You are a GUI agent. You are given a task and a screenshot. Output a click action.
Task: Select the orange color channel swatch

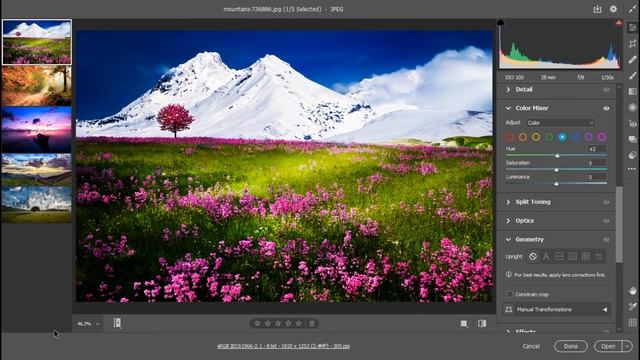(523, 137)
